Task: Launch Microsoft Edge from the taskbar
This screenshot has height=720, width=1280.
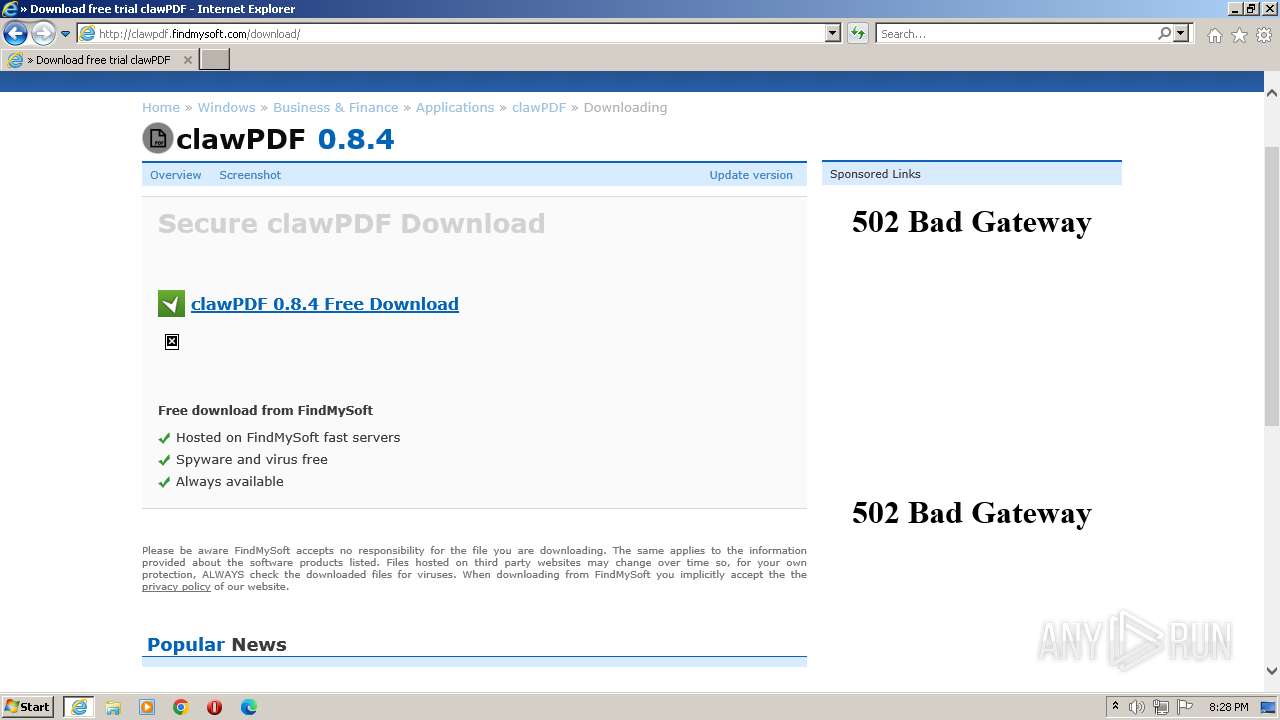Action: (249, 707)
